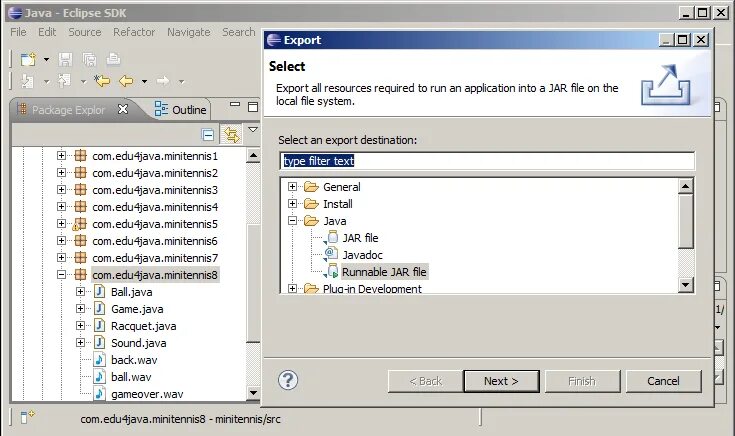The width and height of the screenshot is (735, 436).
Task: Select the General folder icon
Action: point(311,187)
